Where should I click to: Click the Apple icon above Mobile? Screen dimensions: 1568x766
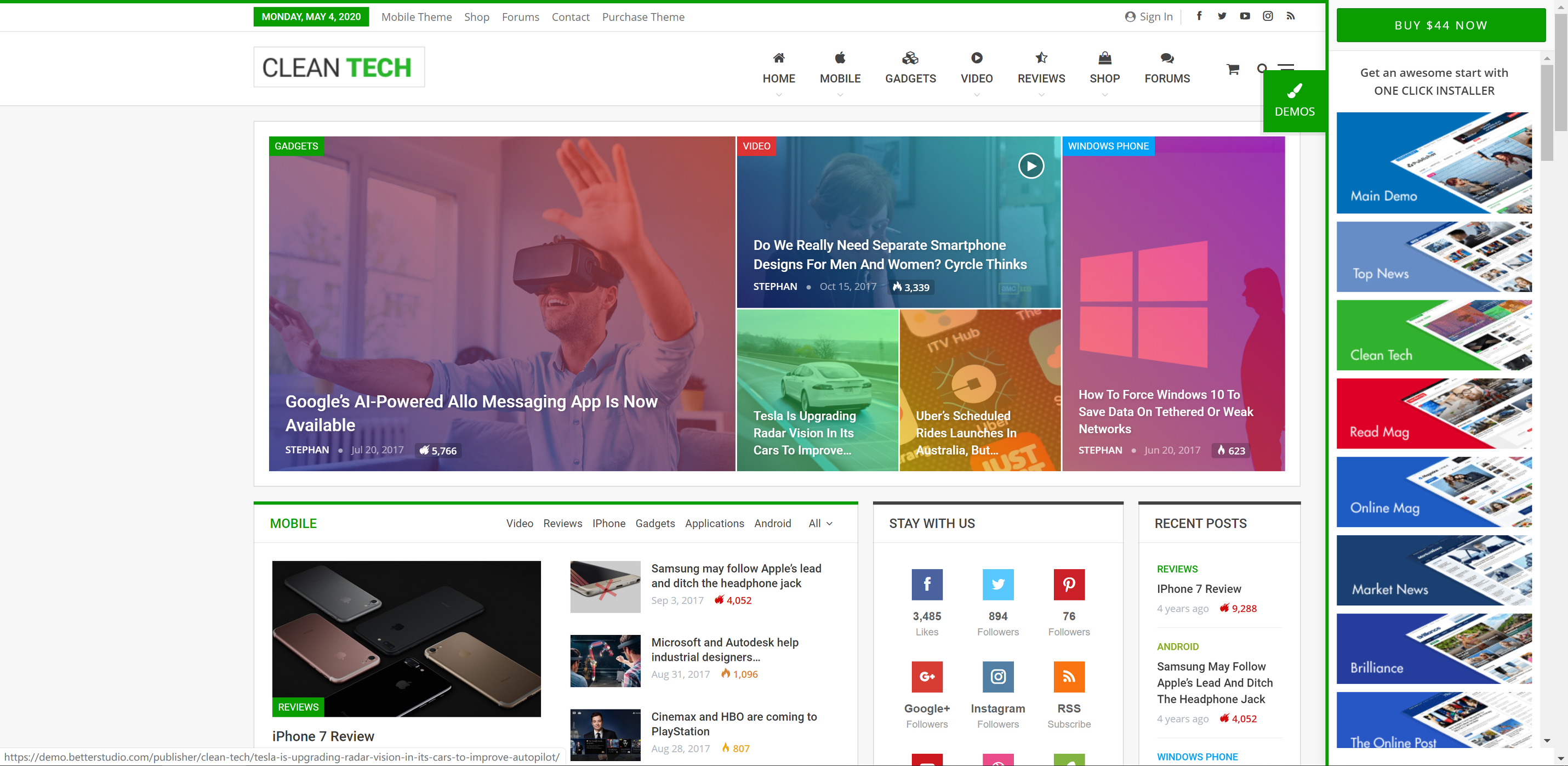coord(840,58)
